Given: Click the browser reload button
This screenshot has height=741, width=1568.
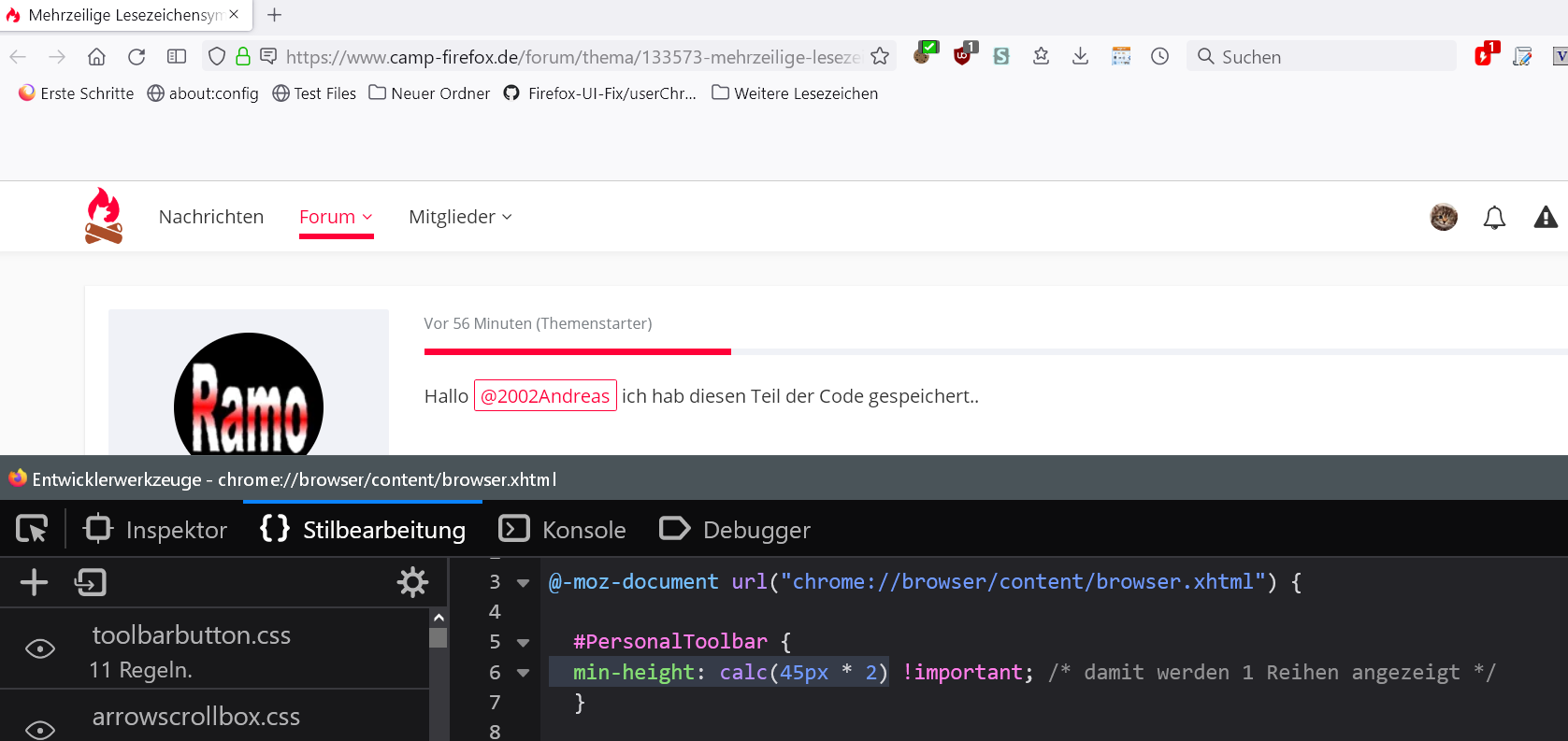Looking at the screenshot, I should 137,57.
